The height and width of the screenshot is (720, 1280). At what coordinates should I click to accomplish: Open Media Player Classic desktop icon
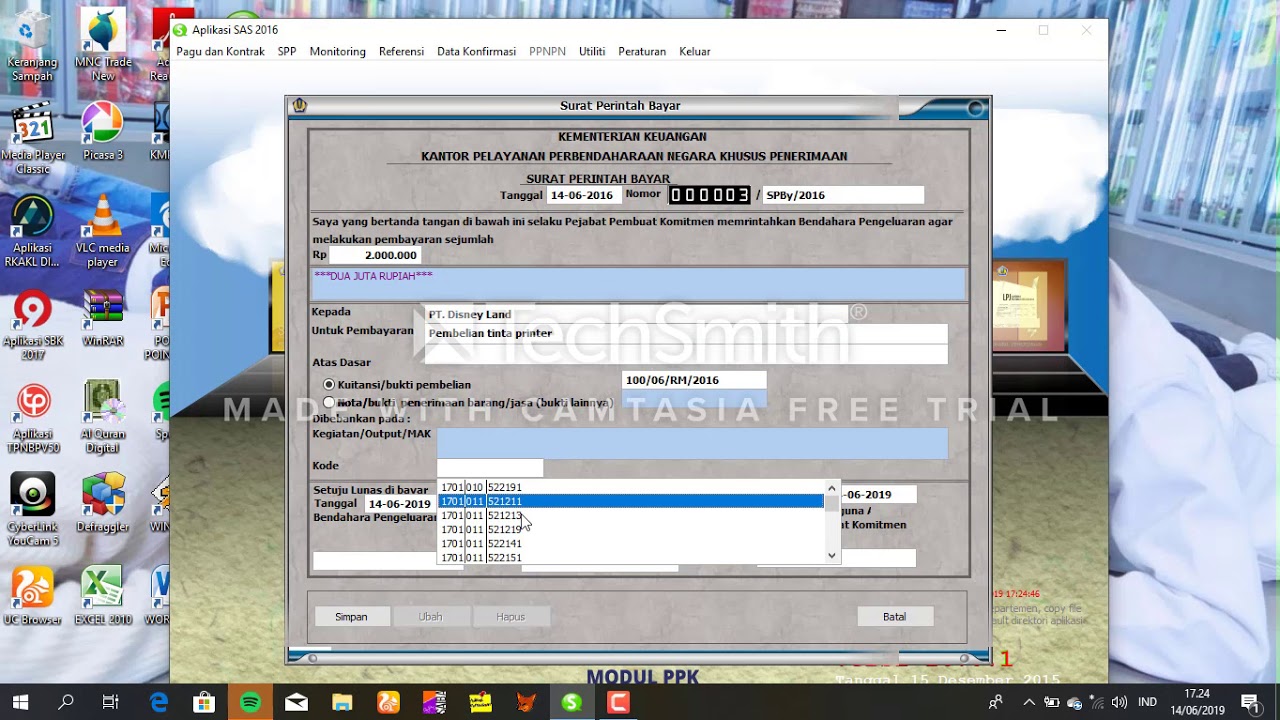32,138
